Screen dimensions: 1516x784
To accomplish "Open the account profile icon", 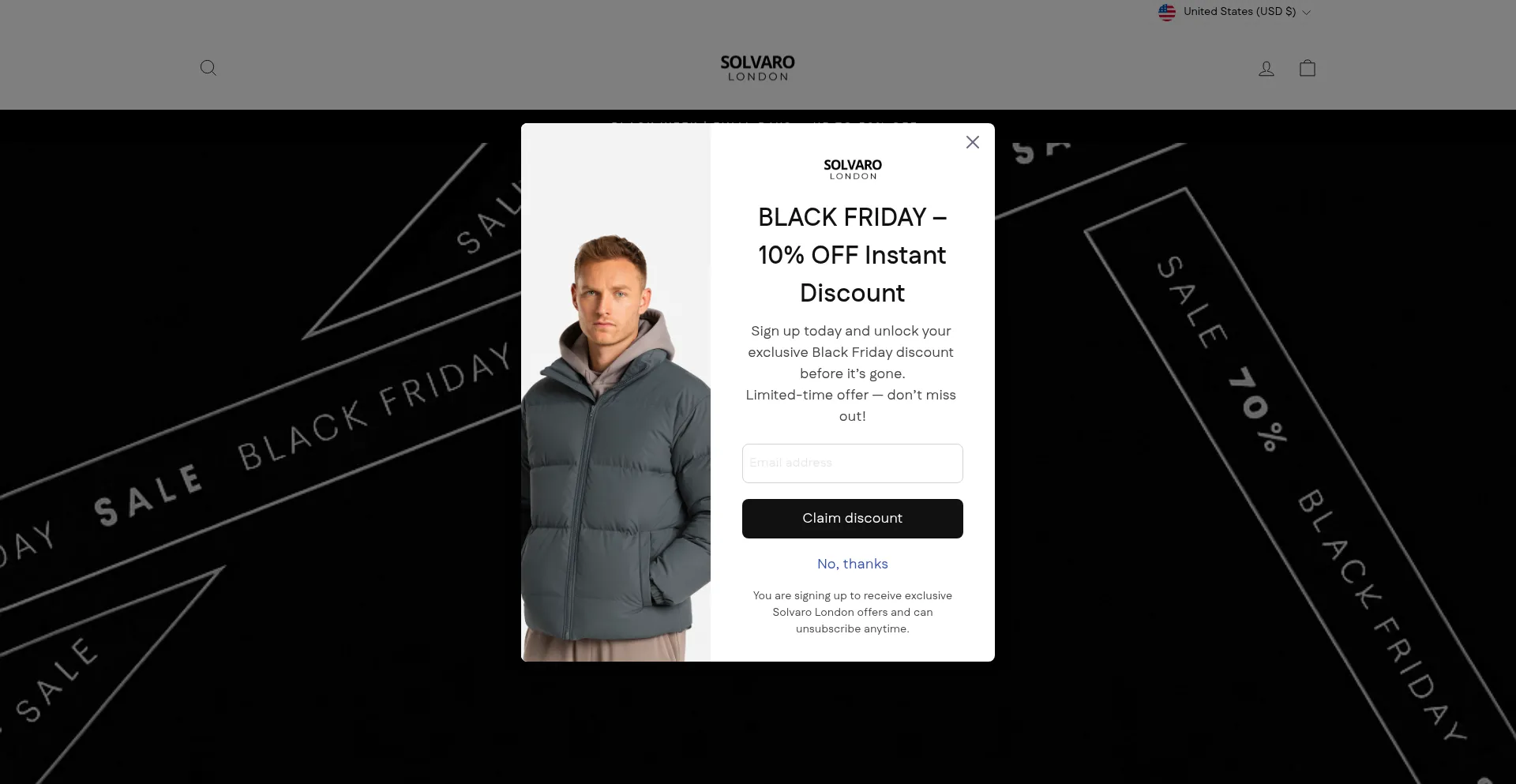I will (1266, 69).
